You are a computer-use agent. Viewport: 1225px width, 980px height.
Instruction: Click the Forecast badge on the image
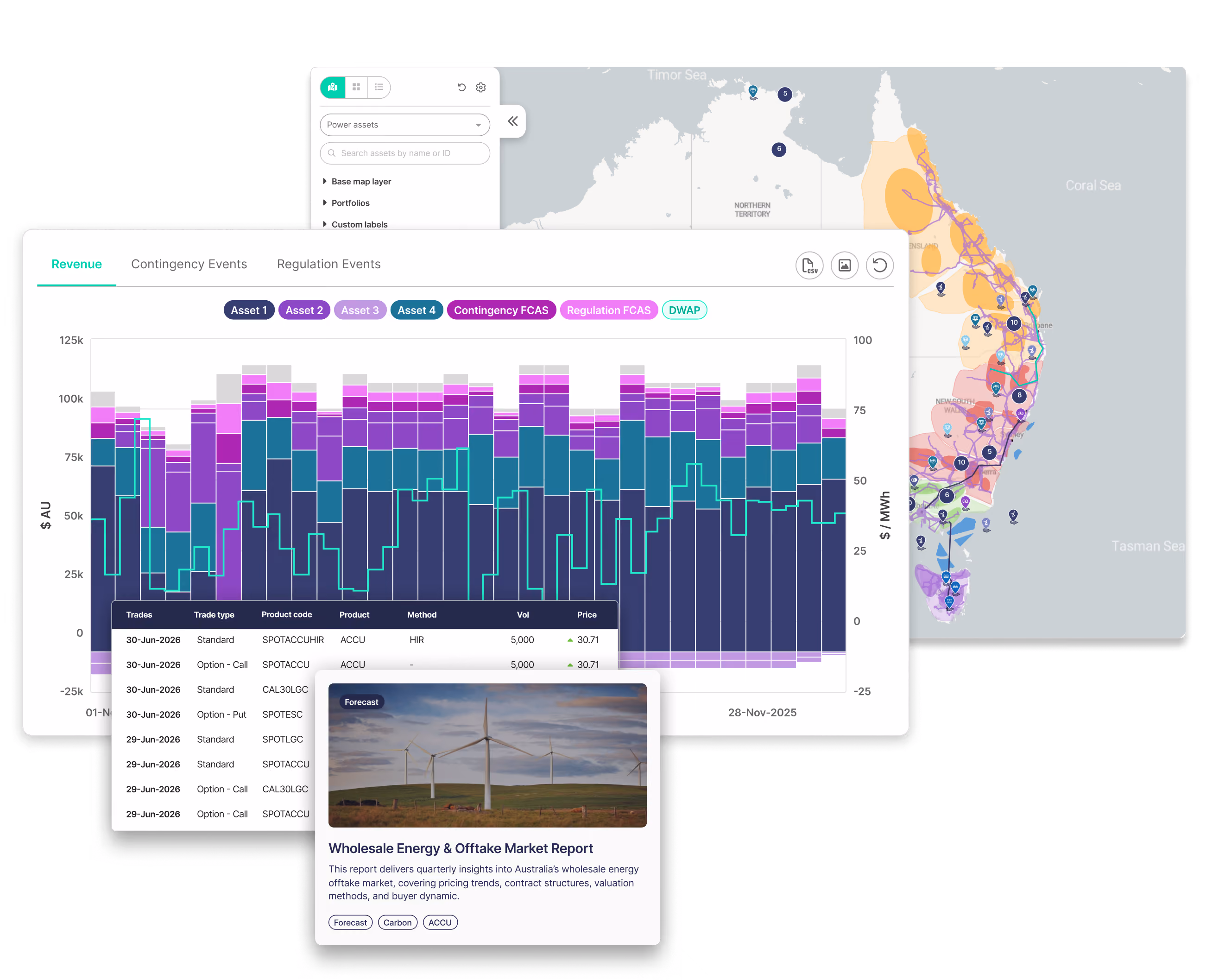pos(361,702)
